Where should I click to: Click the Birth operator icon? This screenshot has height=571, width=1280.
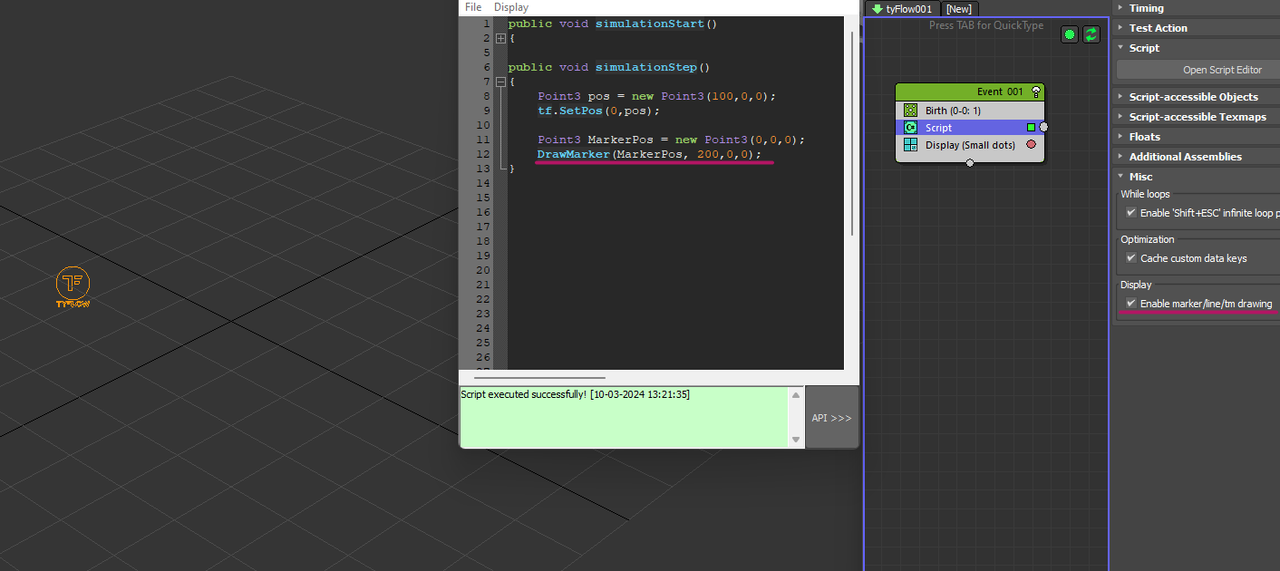click(911, 110)
